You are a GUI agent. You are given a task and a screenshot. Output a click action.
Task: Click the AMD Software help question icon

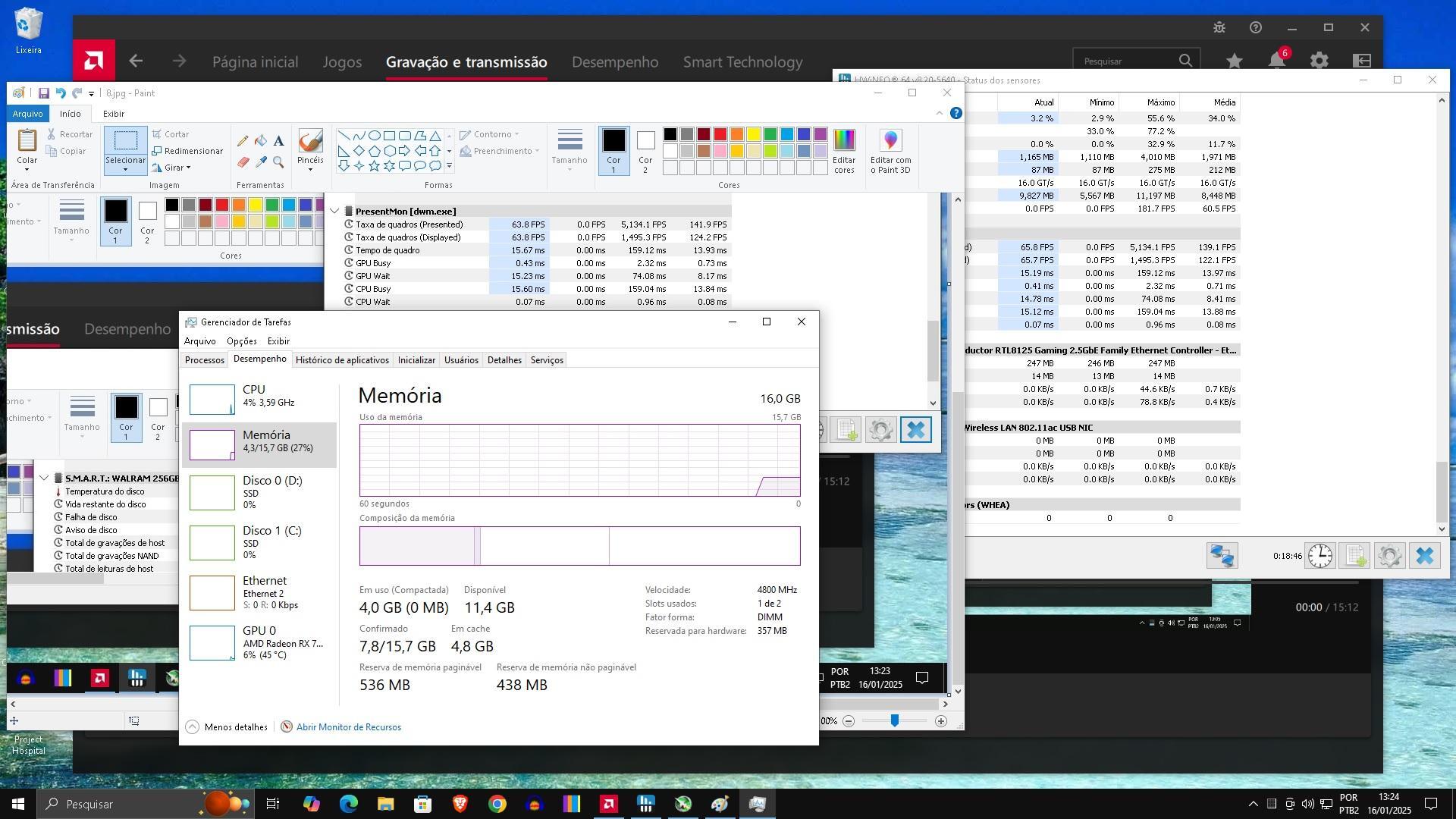pos(1256,27)
